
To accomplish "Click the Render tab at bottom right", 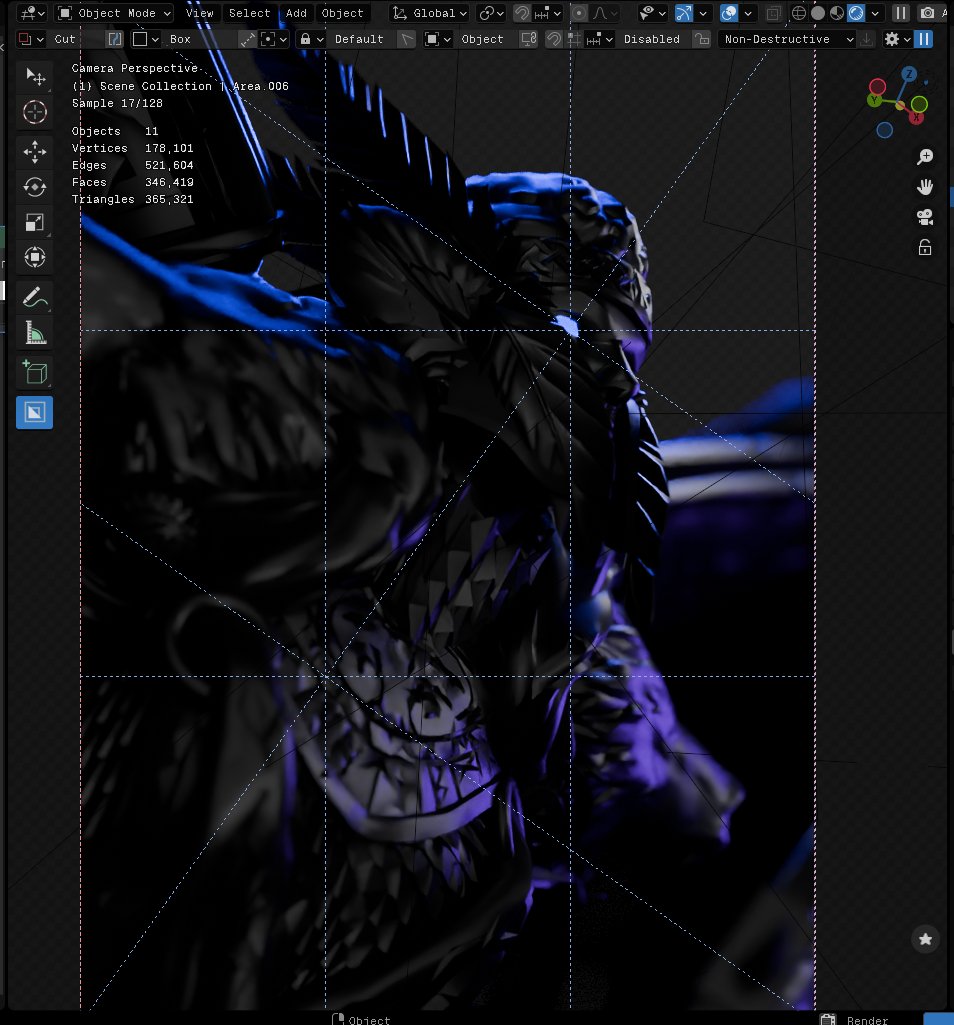I will click(867, 1020).
